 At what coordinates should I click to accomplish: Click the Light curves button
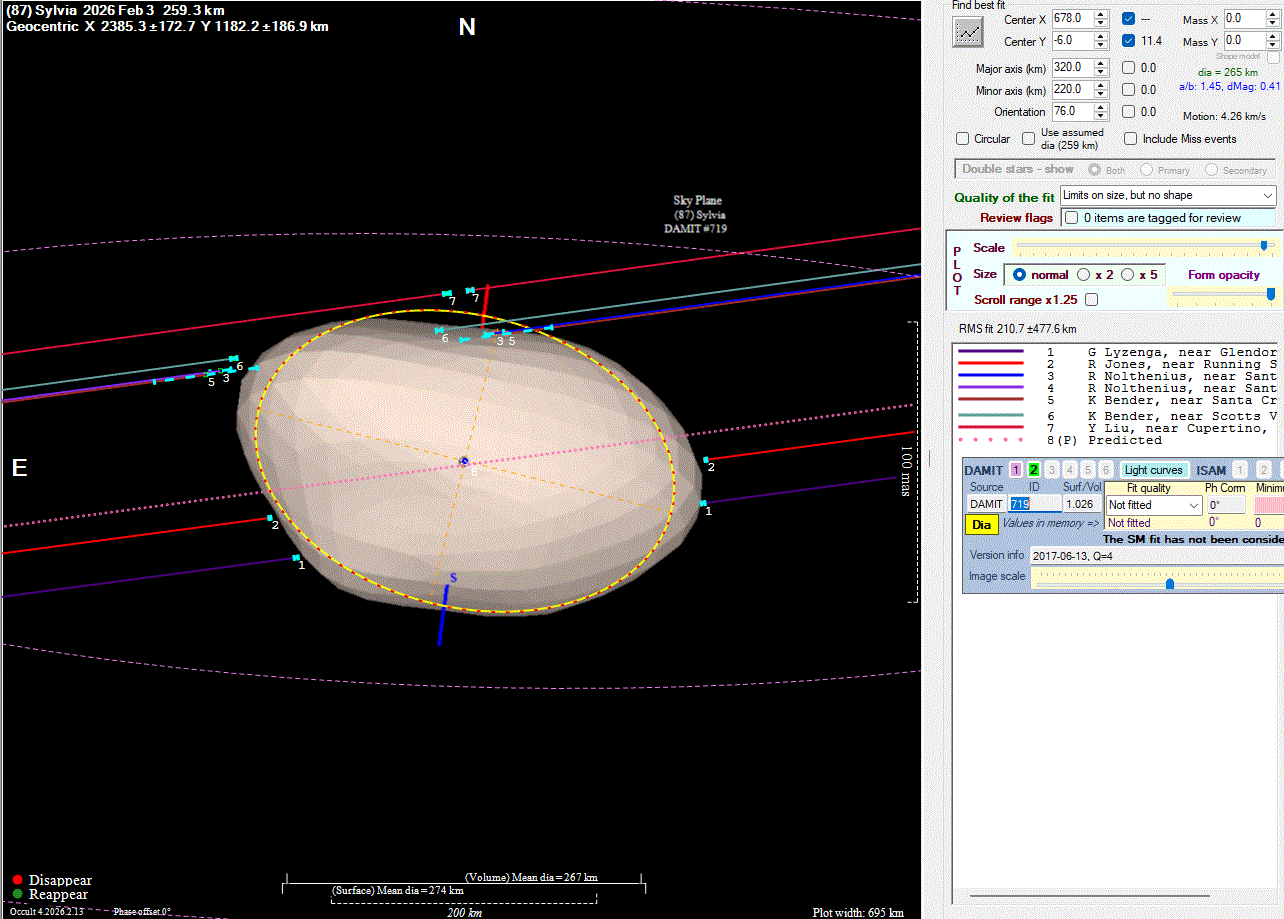click(x=1153, y=470)
